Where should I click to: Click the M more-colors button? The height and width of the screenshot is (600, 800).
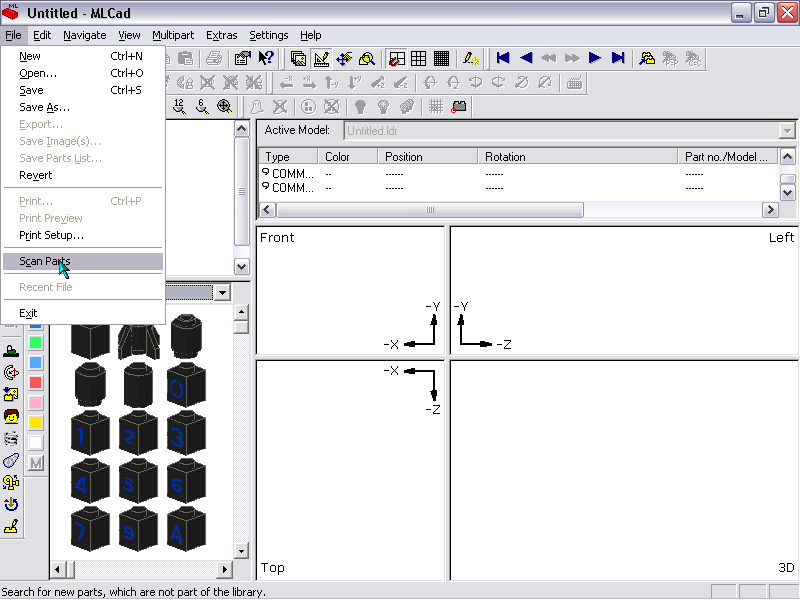(x=35, y=463)
